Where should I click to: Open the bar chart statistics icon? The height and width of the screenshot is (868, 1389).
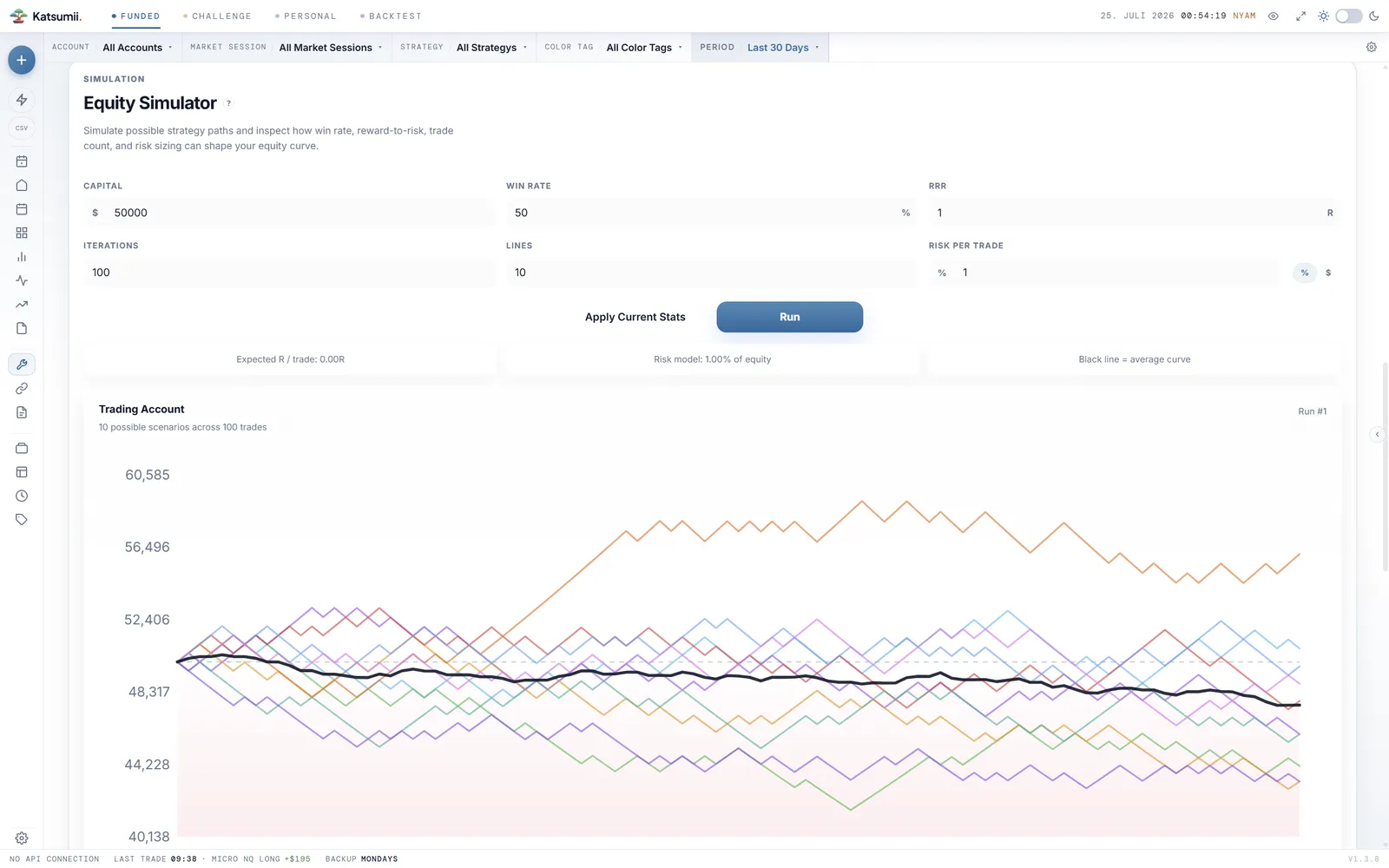22,257
